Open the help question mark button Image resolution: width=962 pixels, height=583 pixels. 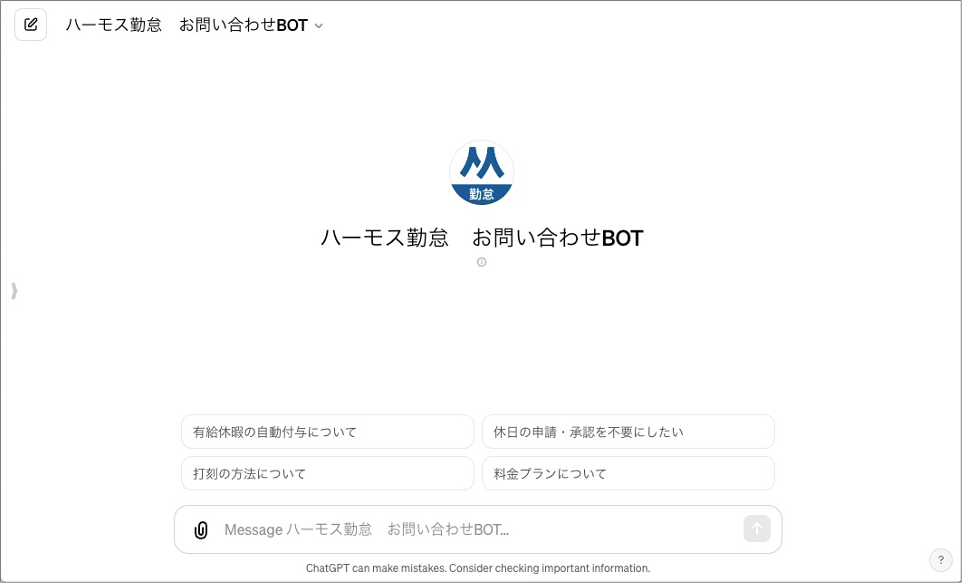click(941, 560)
